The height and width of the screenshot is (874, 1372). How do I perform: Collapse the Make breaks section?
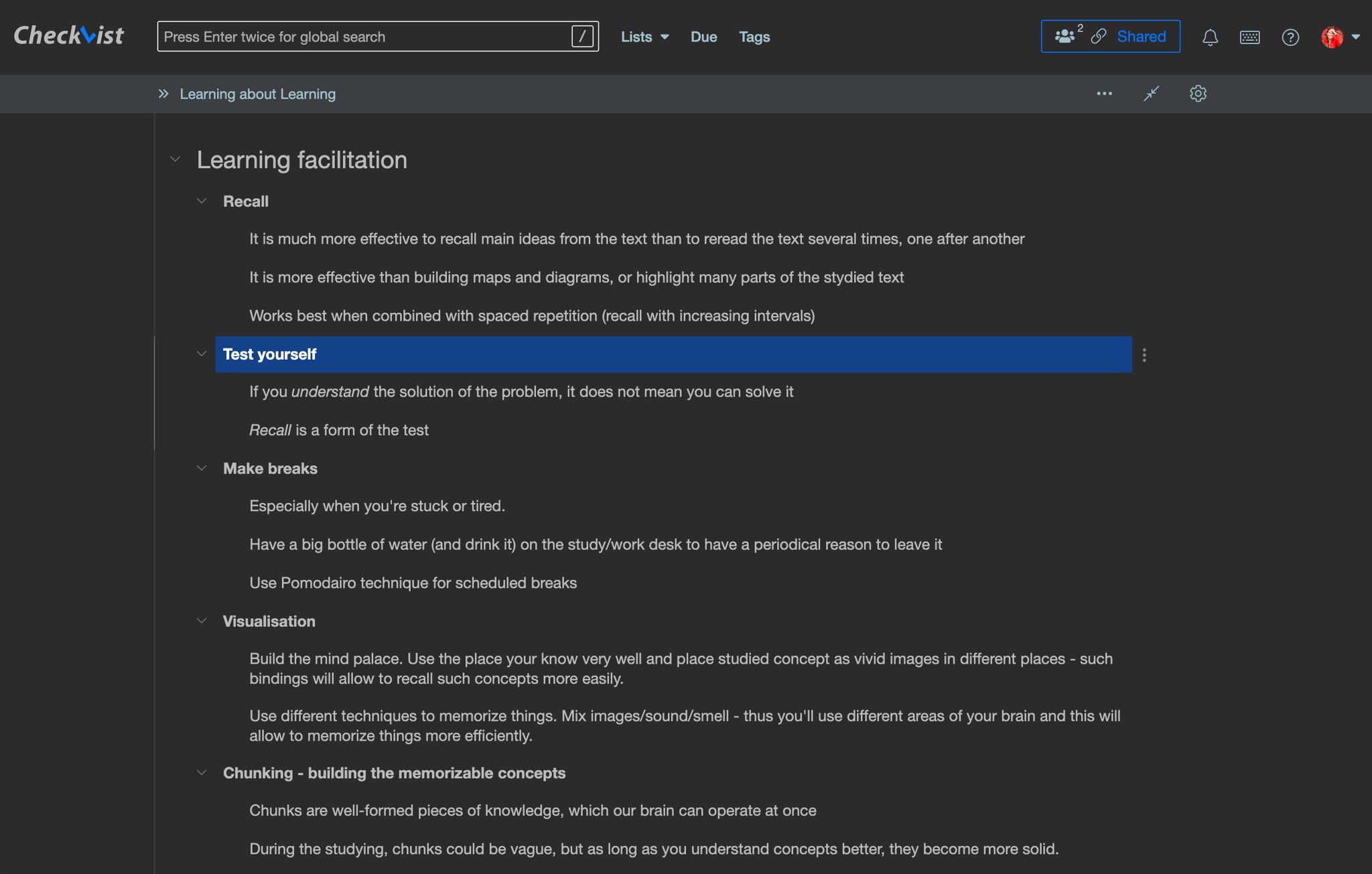tap(202, 468)
